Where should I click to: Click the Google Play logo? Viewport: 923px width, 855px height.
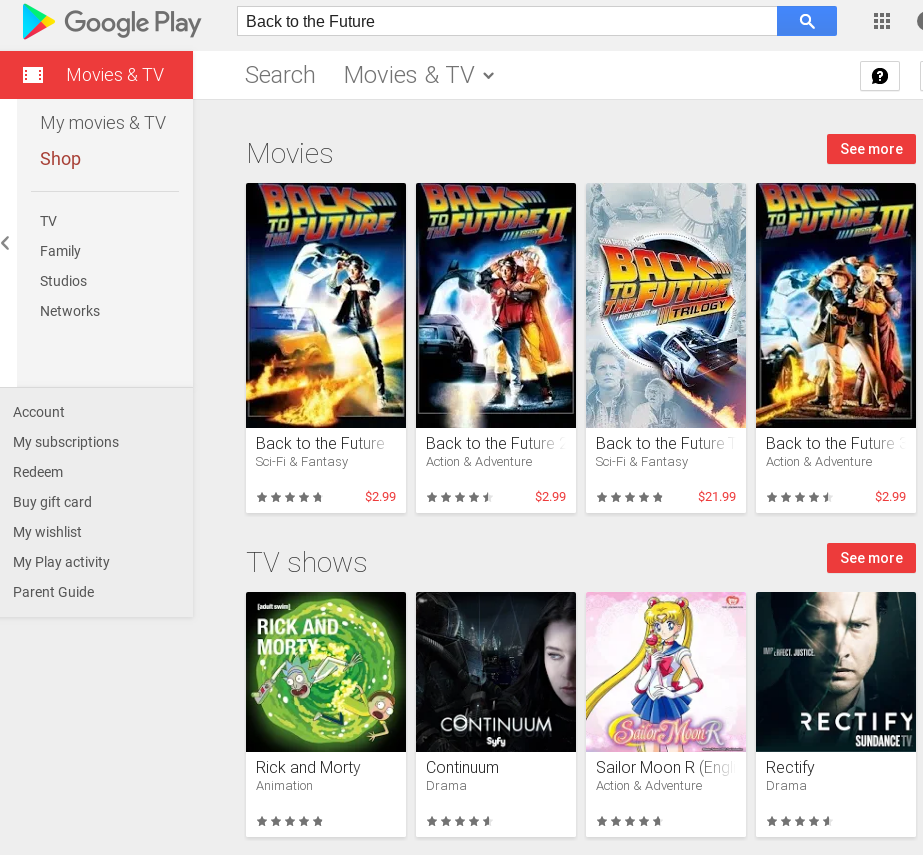point(112,22)
